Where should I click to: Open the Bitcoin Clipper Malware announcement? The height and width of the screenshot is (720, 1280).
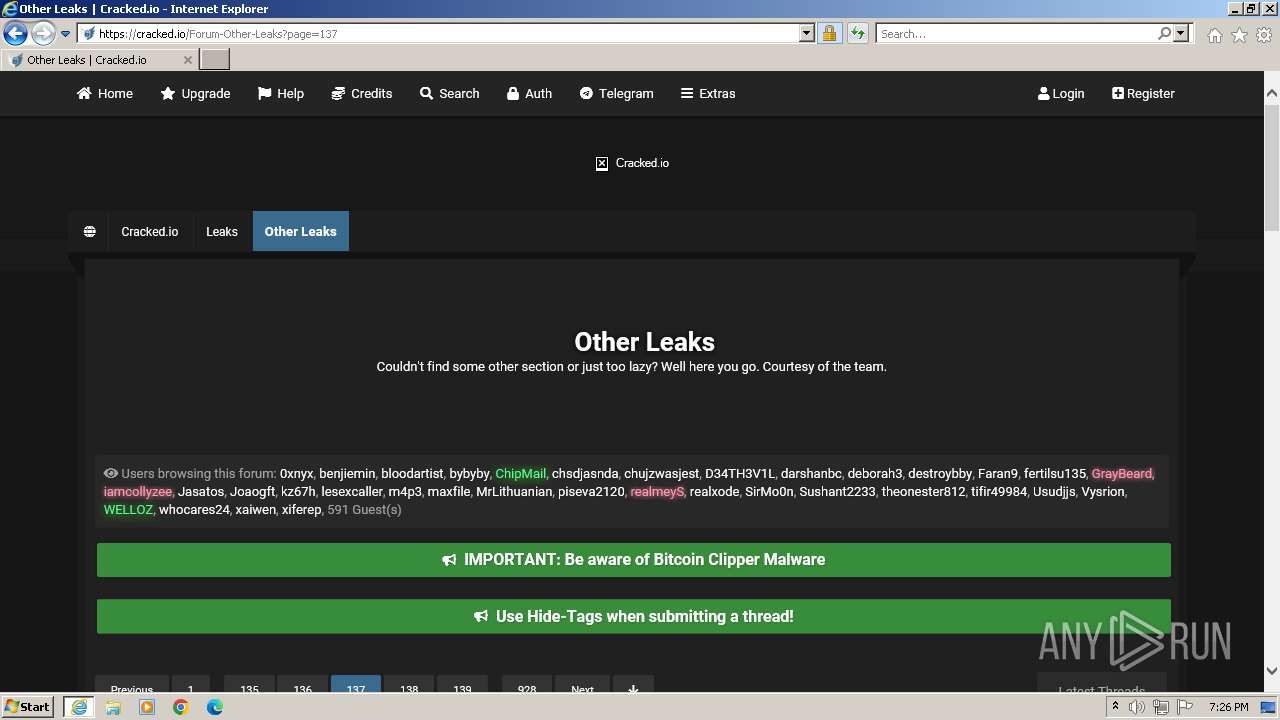point(634,560)
